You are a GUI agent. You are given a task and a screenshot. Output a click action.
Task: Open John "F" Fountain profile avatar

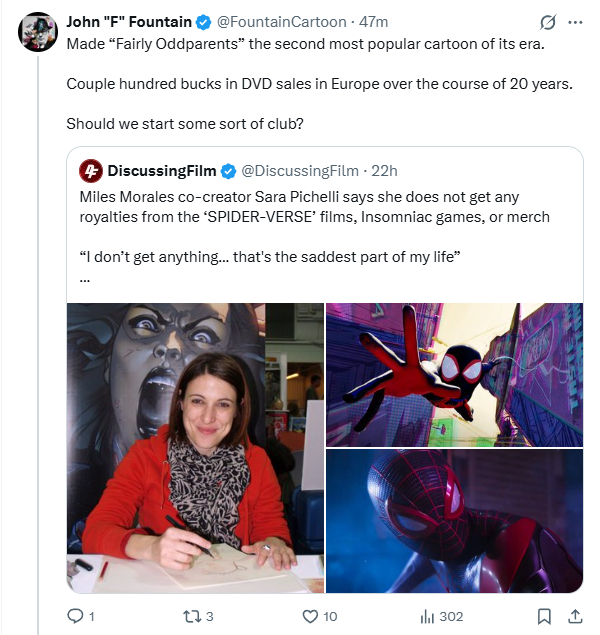pyautogui.click(x=37, y=31)
